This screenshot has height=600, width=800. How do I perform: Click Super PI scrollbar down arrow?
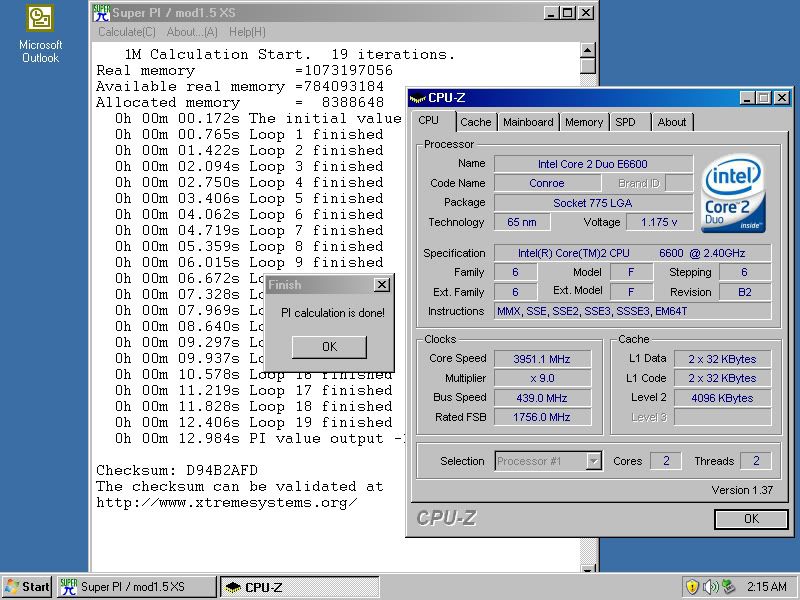click(x=588, y=569)
